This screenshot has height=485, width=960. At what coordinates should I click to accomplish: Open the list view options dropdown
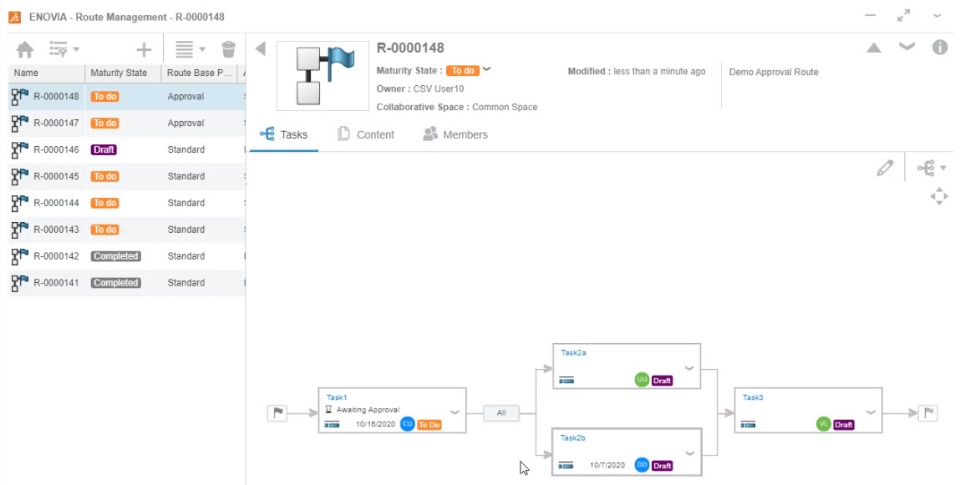(x=190, y=49)
